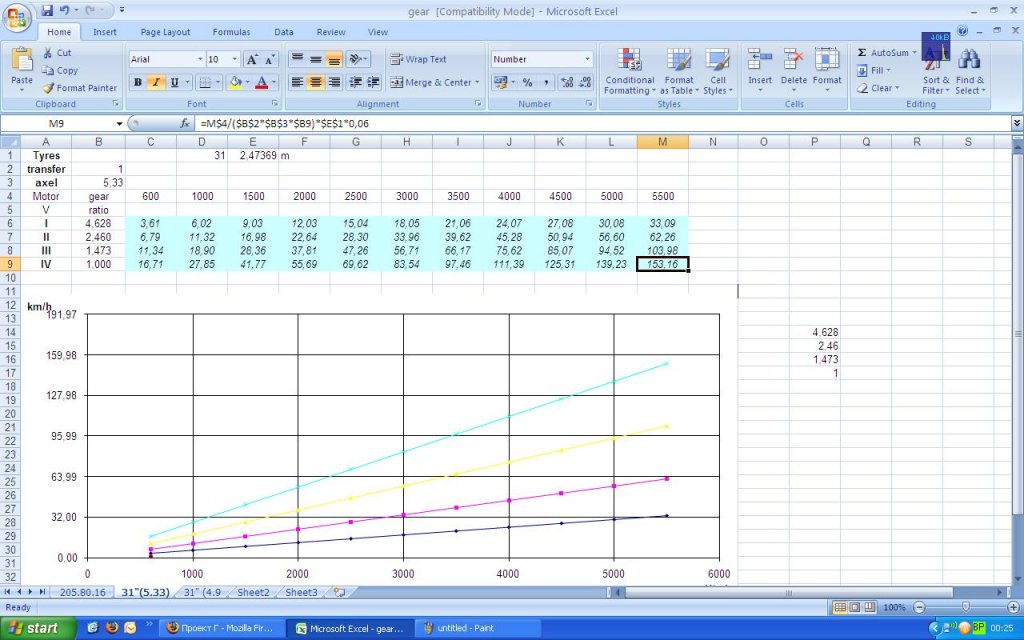Click the Windows start button
The width and height of the screenshot is (1024, 640).
pos(36,628)
